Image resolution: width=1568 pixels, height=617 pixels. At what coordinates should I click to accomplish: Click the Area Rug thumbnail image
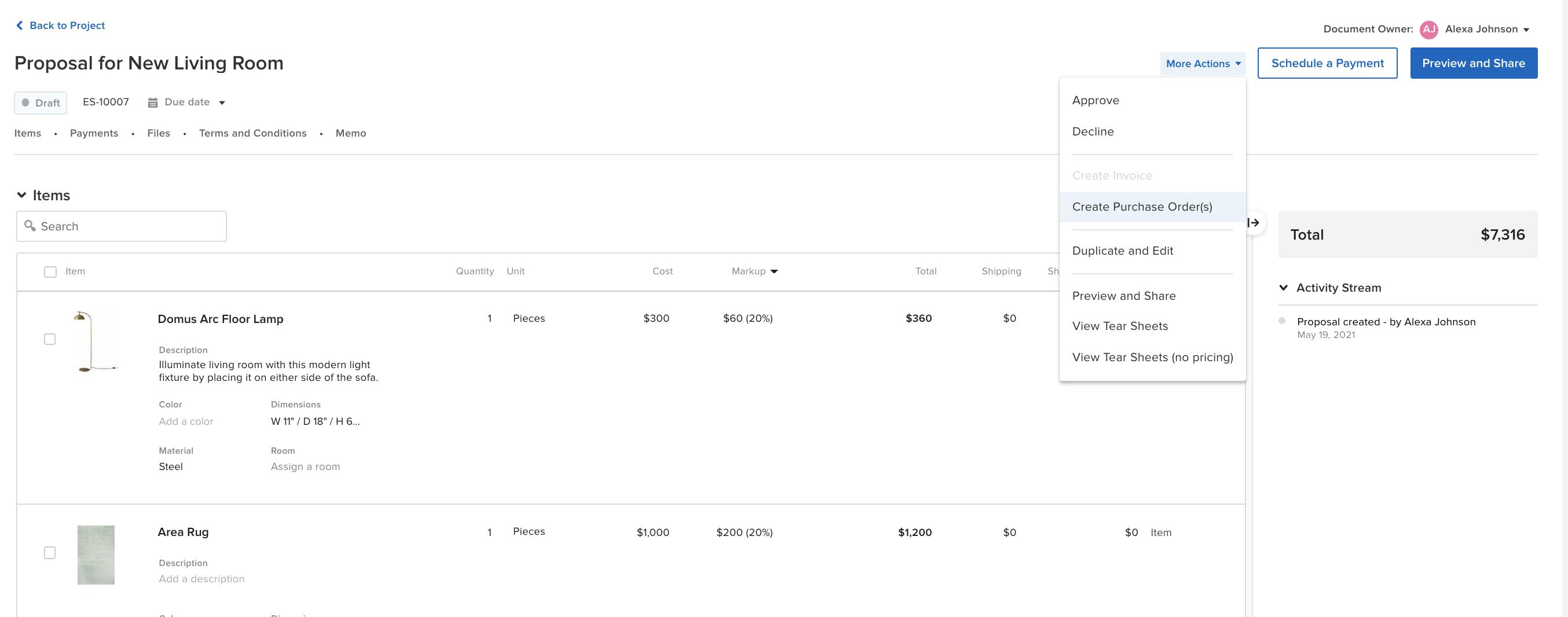coord(96,554)
